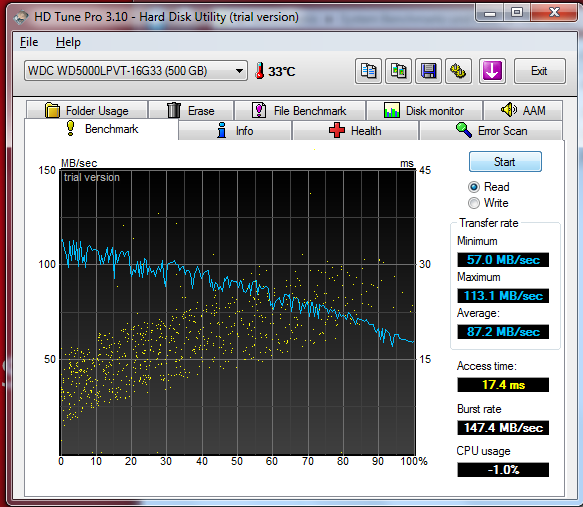Viewport: 583px width, 507px height.
Task: Click the Exit button
Action: (x=539, y=71)
